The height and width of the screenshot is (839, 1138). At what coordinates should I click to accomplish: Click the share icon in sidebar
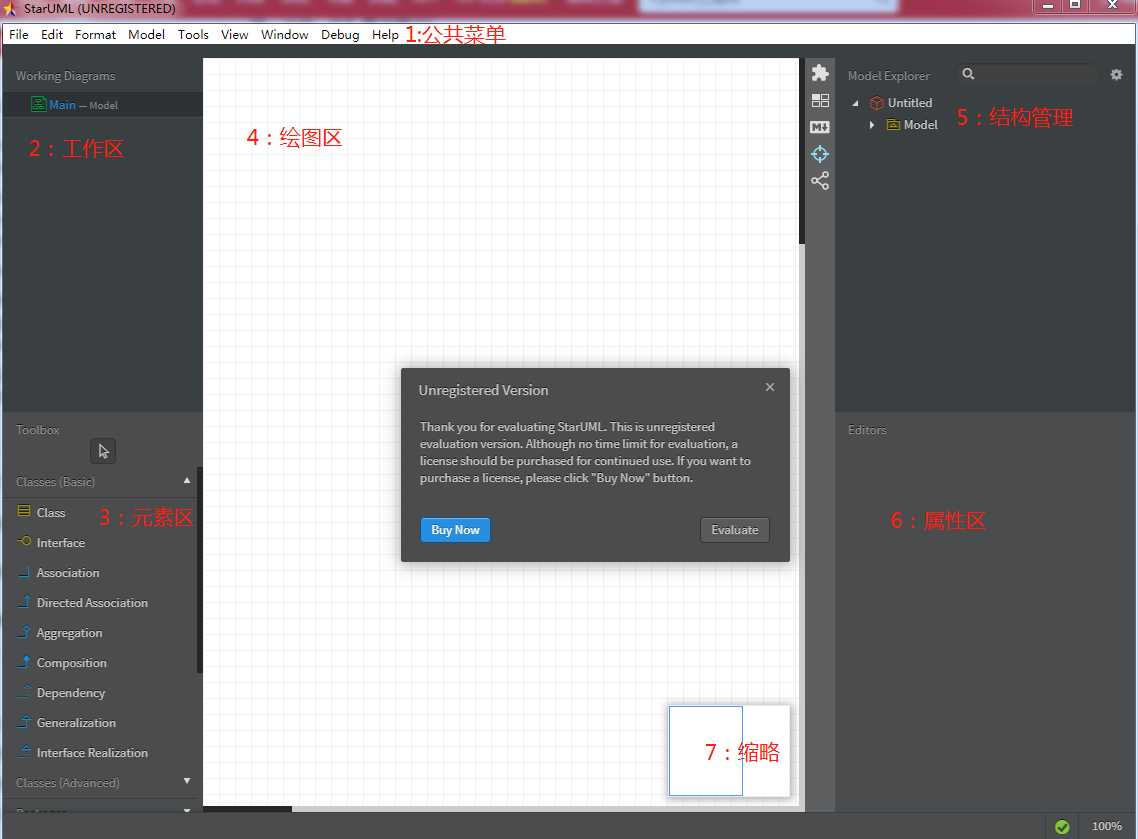pos(820,181)
